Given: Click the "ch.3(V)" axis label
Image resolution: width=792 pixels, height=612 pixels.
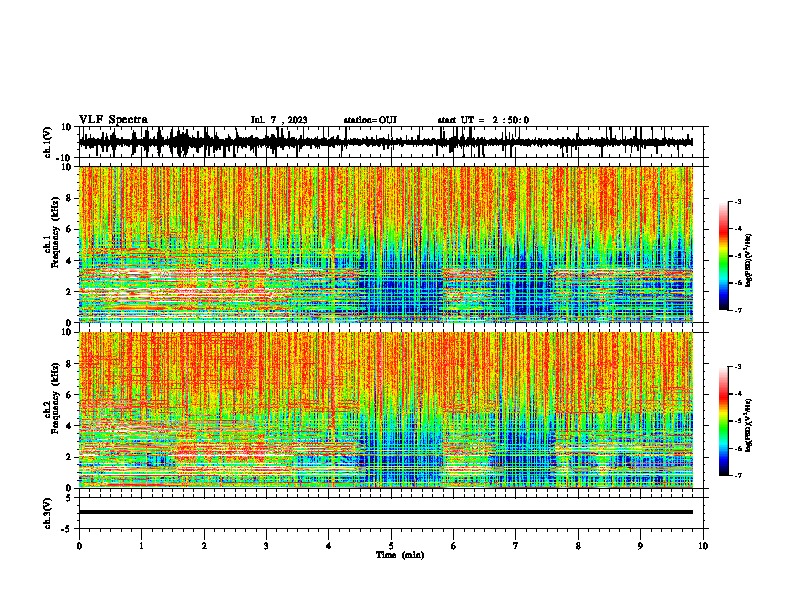Looking at the screenshot, I should point(48,514).
